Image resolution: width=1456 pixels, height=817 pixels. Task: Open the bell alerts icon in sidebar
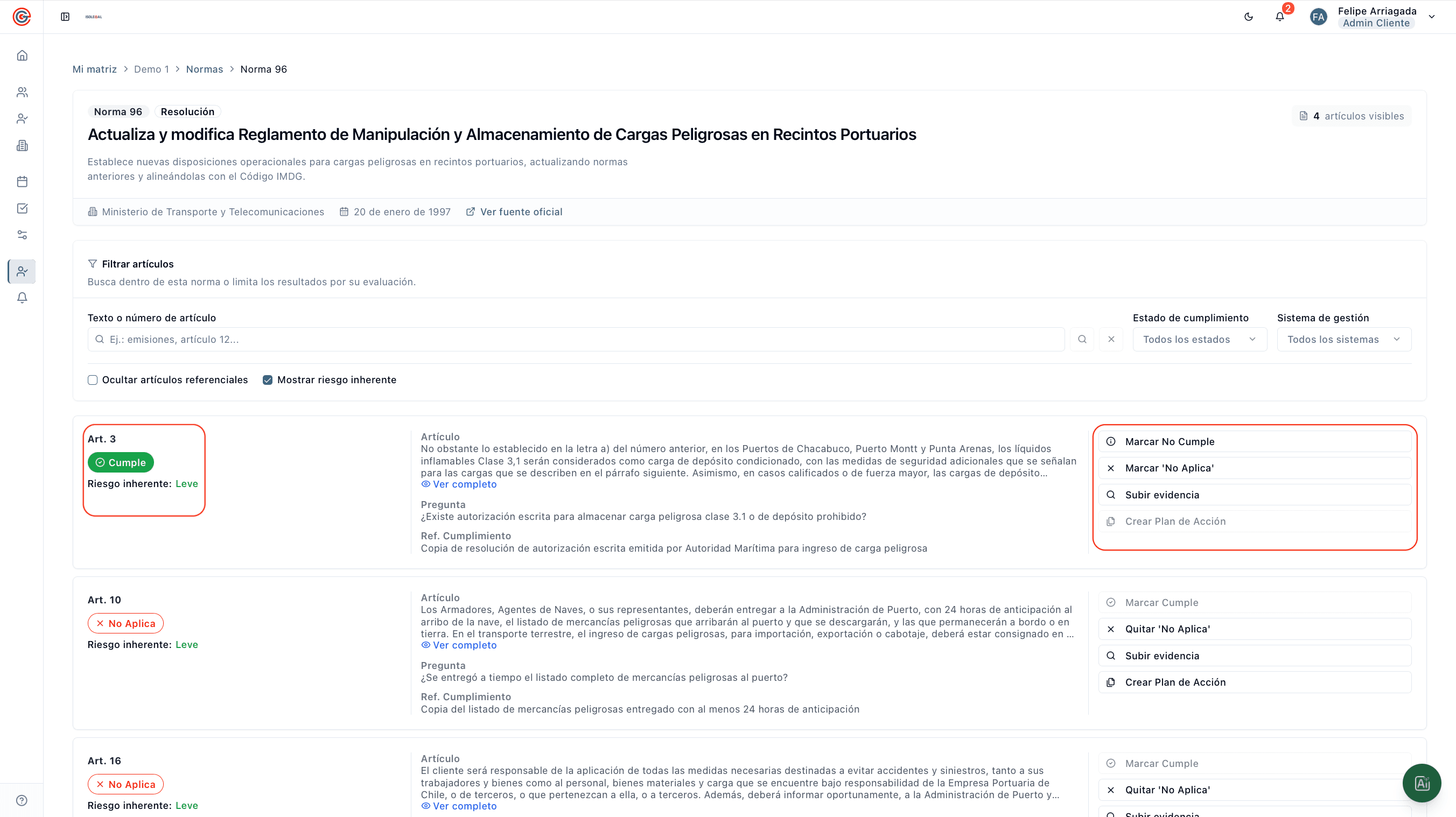(22, 298)
